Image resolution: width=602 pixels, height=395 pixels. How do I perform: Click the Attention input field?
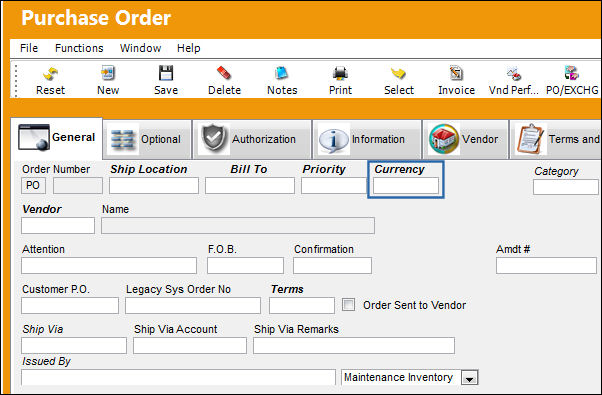pyautogui.click(x=109, y=266)
